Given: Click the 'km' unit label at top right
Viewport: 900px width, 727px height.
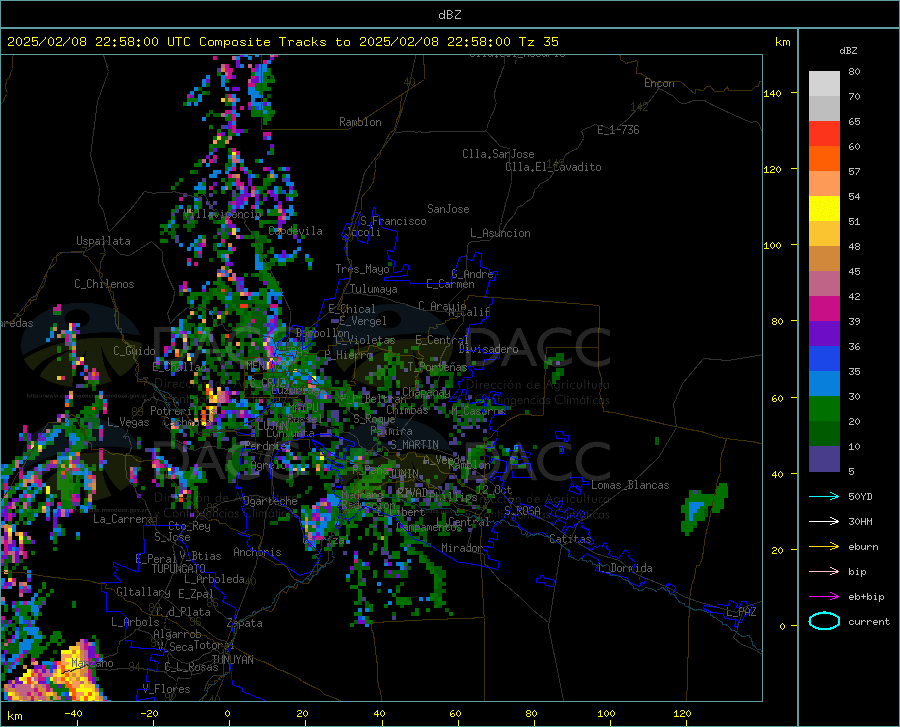Looking at the screenshot, I should pyautogui.click(x=782, y=42).
